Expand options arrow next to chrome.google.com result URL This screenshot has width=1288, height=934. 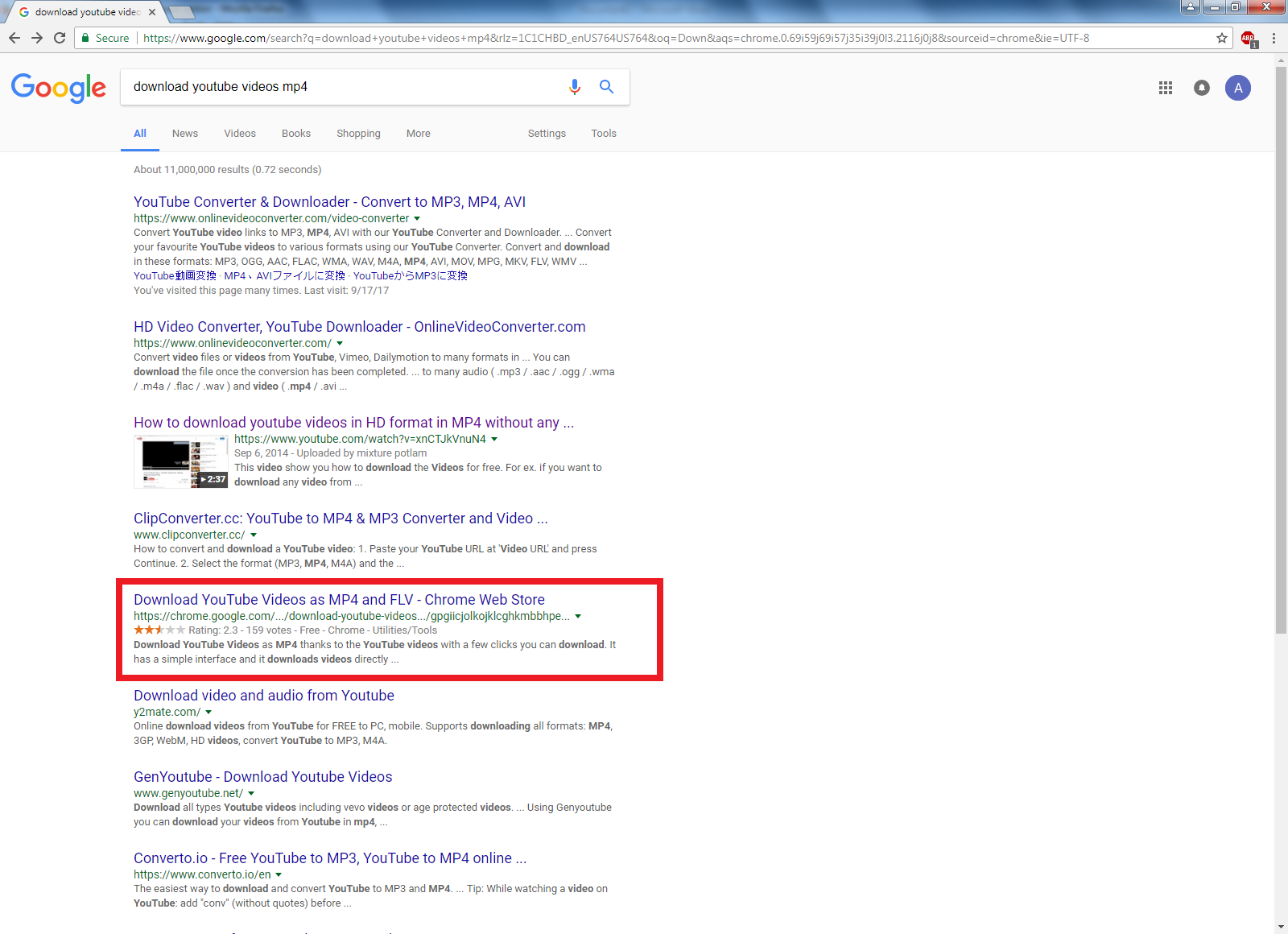coord(578,616)
